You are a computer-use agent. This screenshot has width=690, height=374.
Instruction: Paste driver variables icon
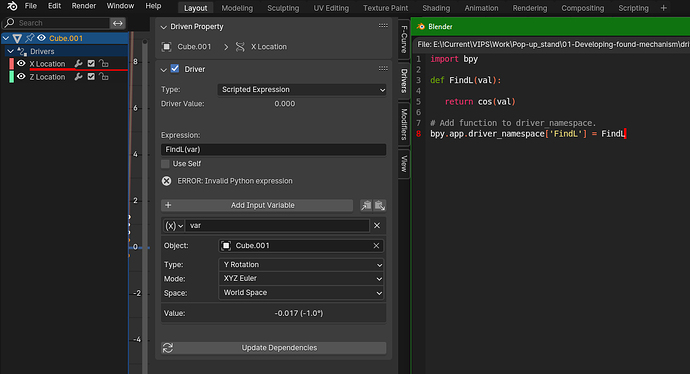[379, 205]
